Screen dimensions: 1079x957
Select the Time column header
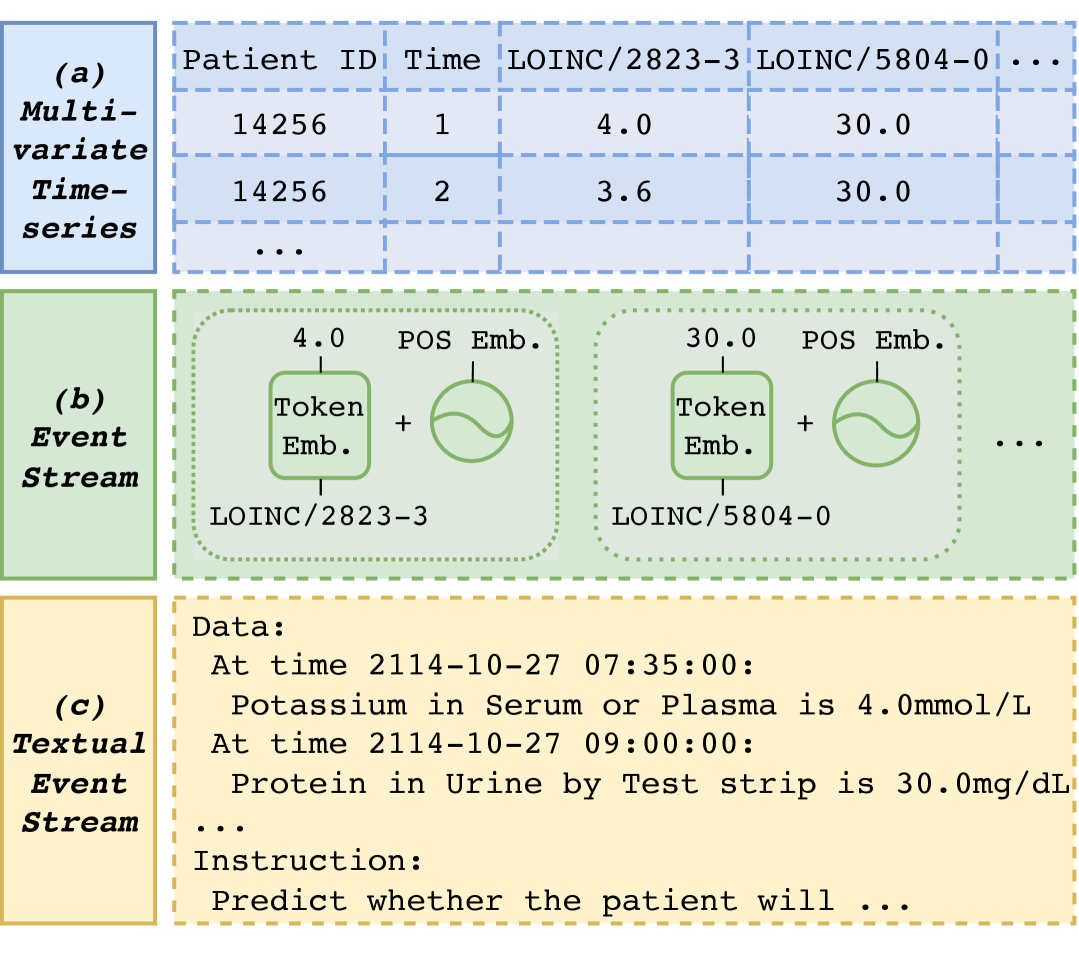click(442, 59)
